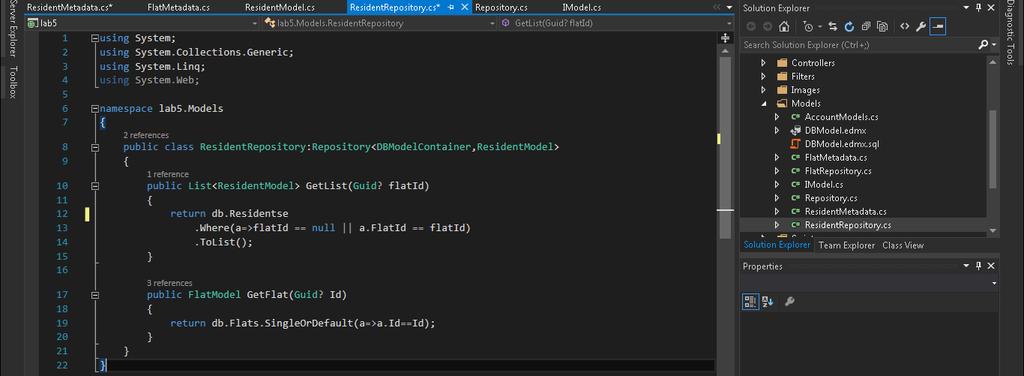
Task: Click the Images folder icon
Action: 782,90
